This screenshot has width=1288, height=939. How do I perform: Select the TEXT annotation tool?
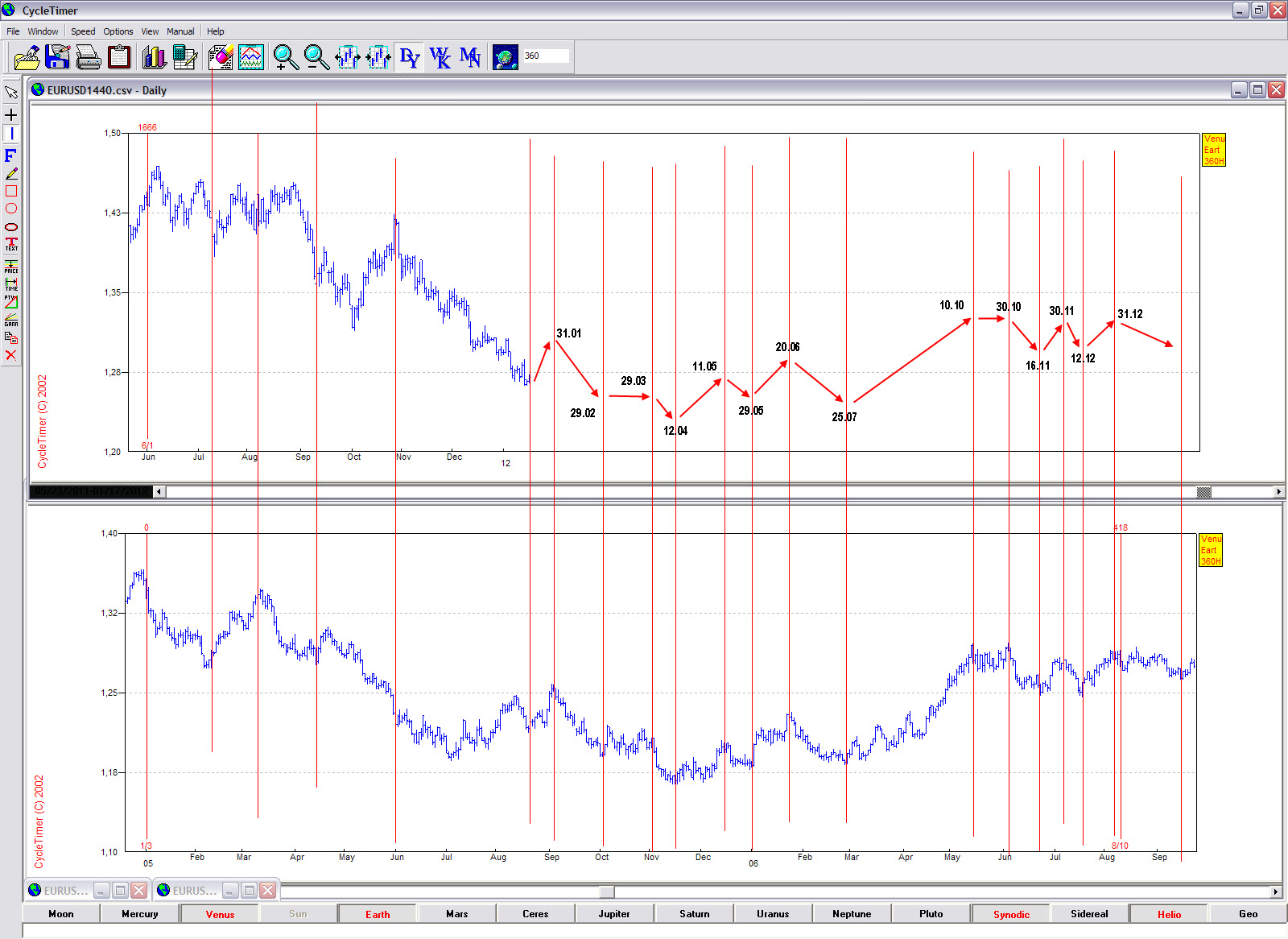(x=11, y=244)
